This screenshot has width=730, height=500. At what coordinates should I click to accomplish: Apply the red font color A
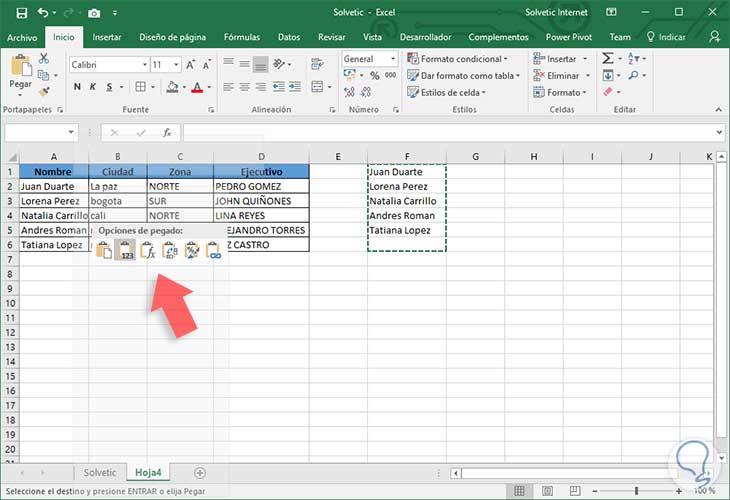click(197, 87)
